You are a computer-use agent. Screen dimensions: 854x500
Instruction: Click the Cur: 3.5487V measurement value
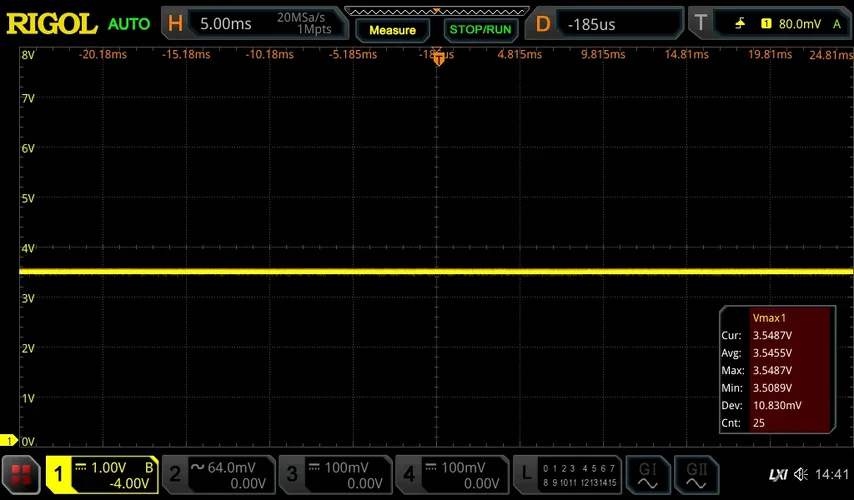point(772,336)
